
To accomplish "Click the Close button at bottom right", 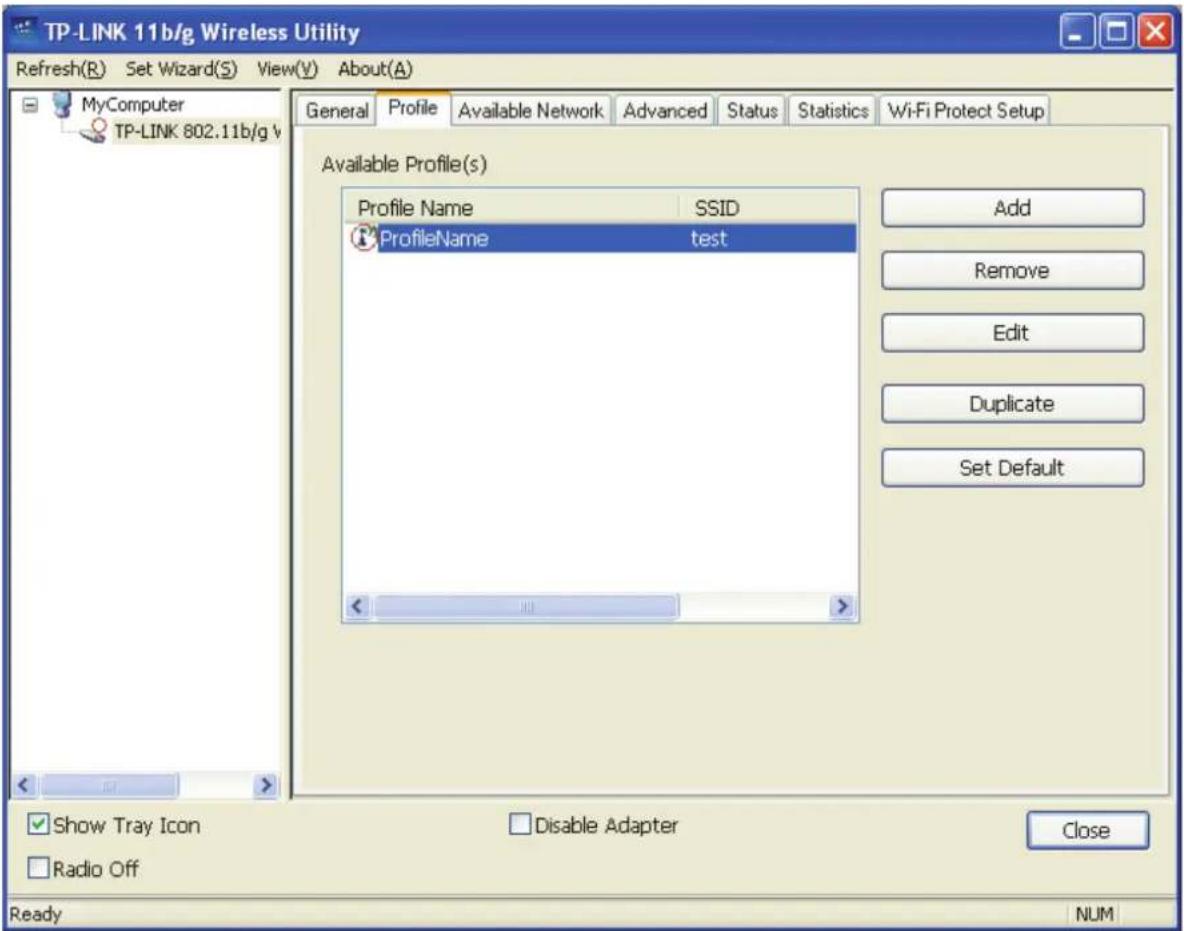I will pyautogui.click(x=1088, y=831).
